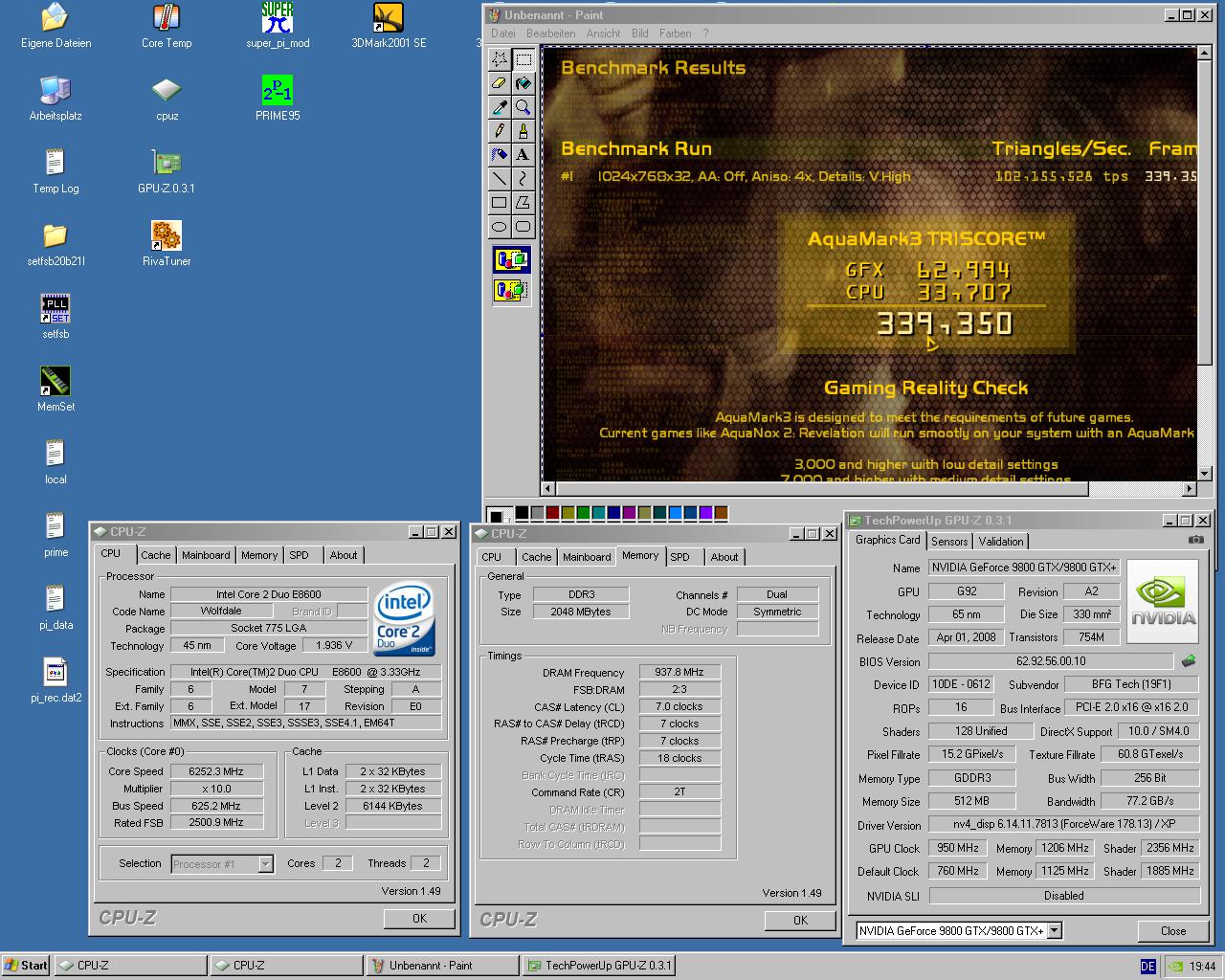Open the 3DMark2001 SE desktop shortcut
The image size is (1225, 980).
coord(389,27)
